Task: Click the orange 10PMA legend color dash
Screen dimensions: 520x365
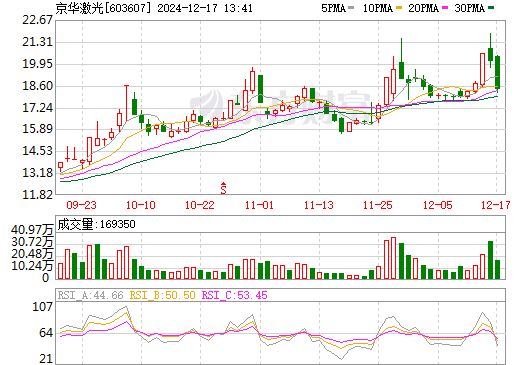Action: click(400, 8)
